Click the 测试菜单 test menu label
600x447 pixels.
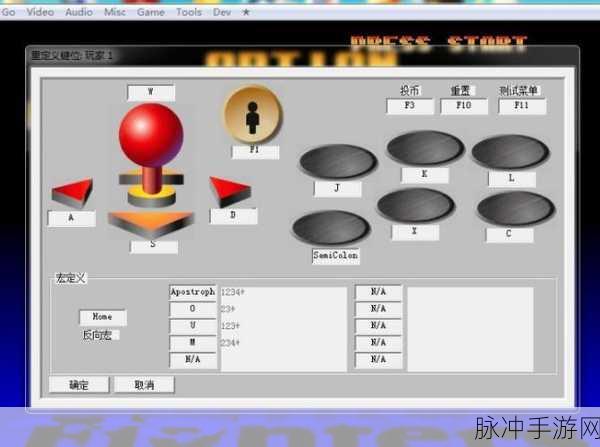(518, 91)
